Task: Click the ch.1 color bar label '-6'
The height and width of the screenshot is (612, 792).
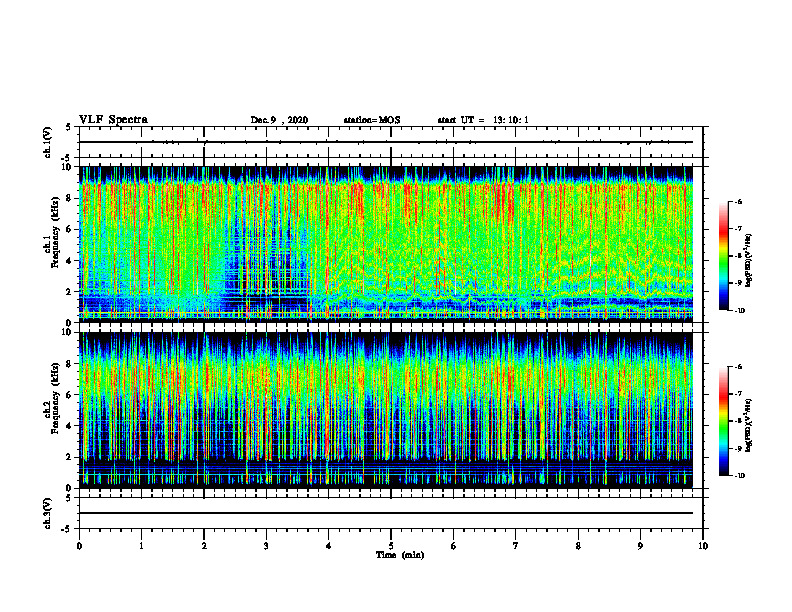Action: (x=738, y=201)
